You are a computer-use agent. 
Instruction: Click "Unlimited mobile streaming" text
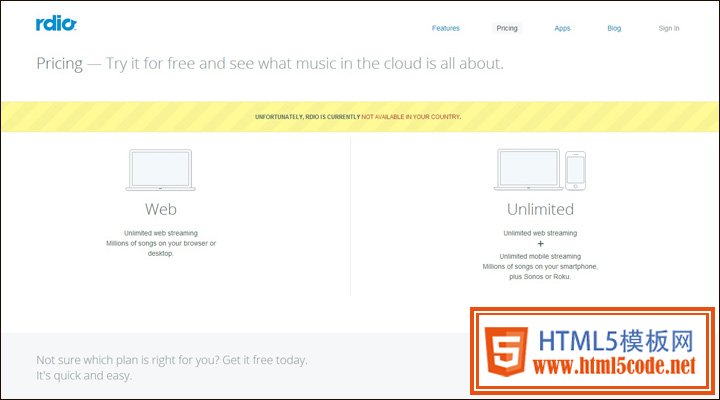(x=540, y=256)
